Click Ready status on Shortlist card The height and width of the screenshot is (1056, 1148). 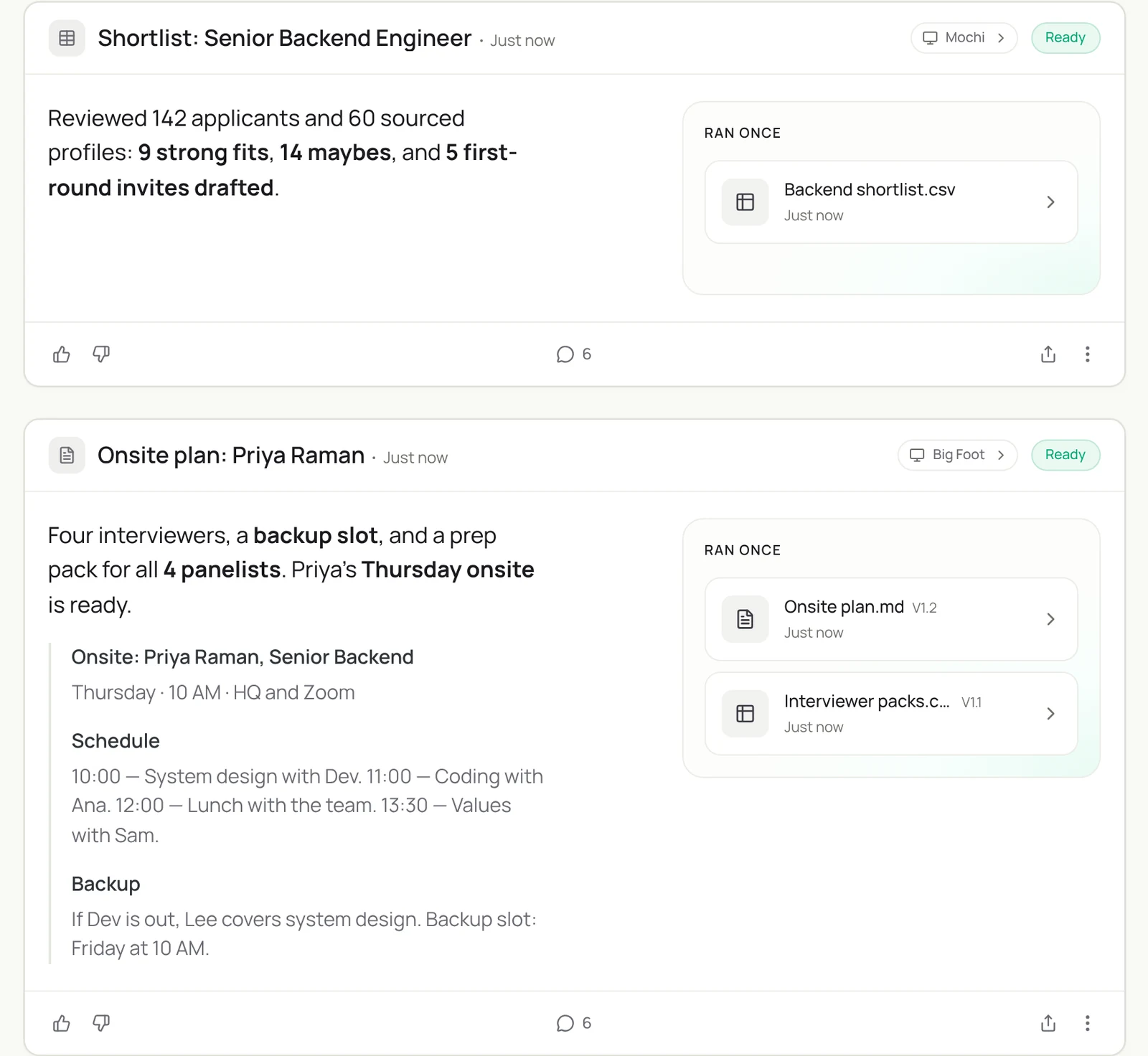click(1065, 38)
